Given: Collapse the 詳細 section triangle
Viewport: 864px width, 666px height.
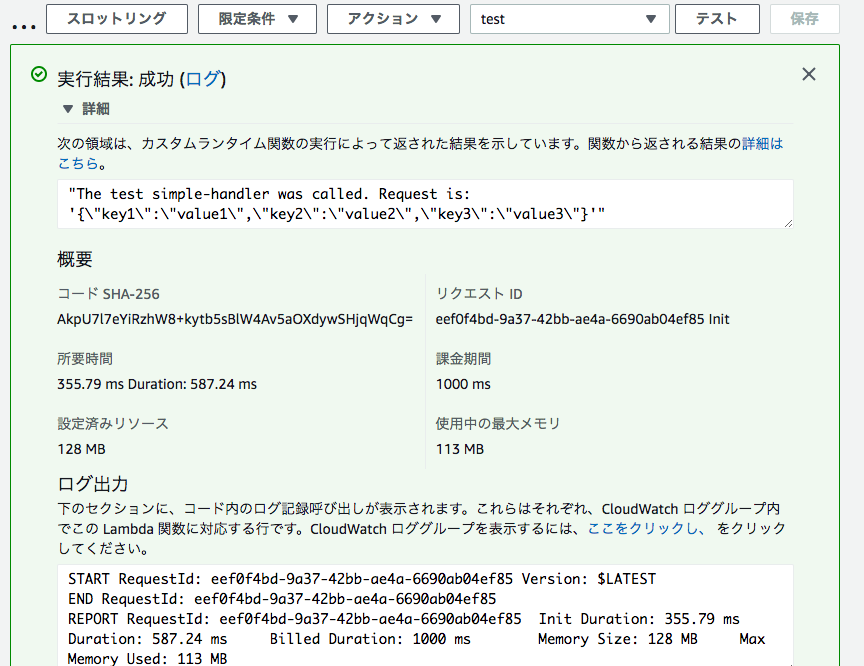Looking at the screenshot, I should coord(68,109).
